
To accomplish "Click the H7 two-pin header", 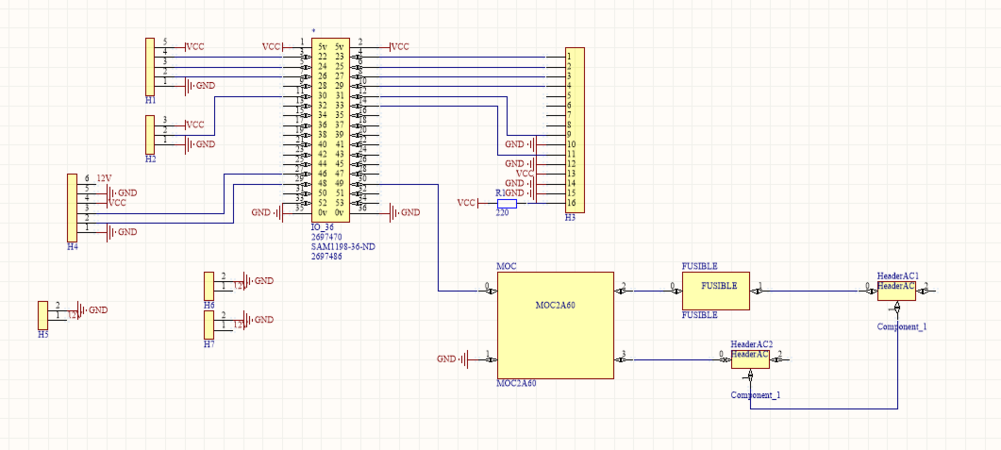I will (209, 324).
